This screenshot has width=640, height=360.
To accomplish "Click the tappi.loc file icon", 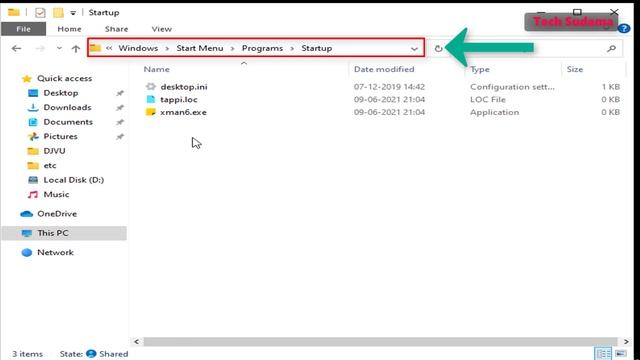I will click(151, 99).
